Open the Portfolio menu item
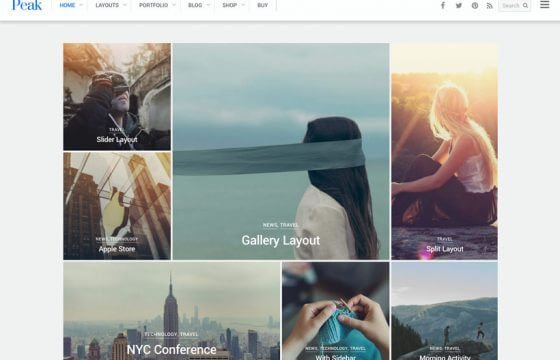 point(154,5)
